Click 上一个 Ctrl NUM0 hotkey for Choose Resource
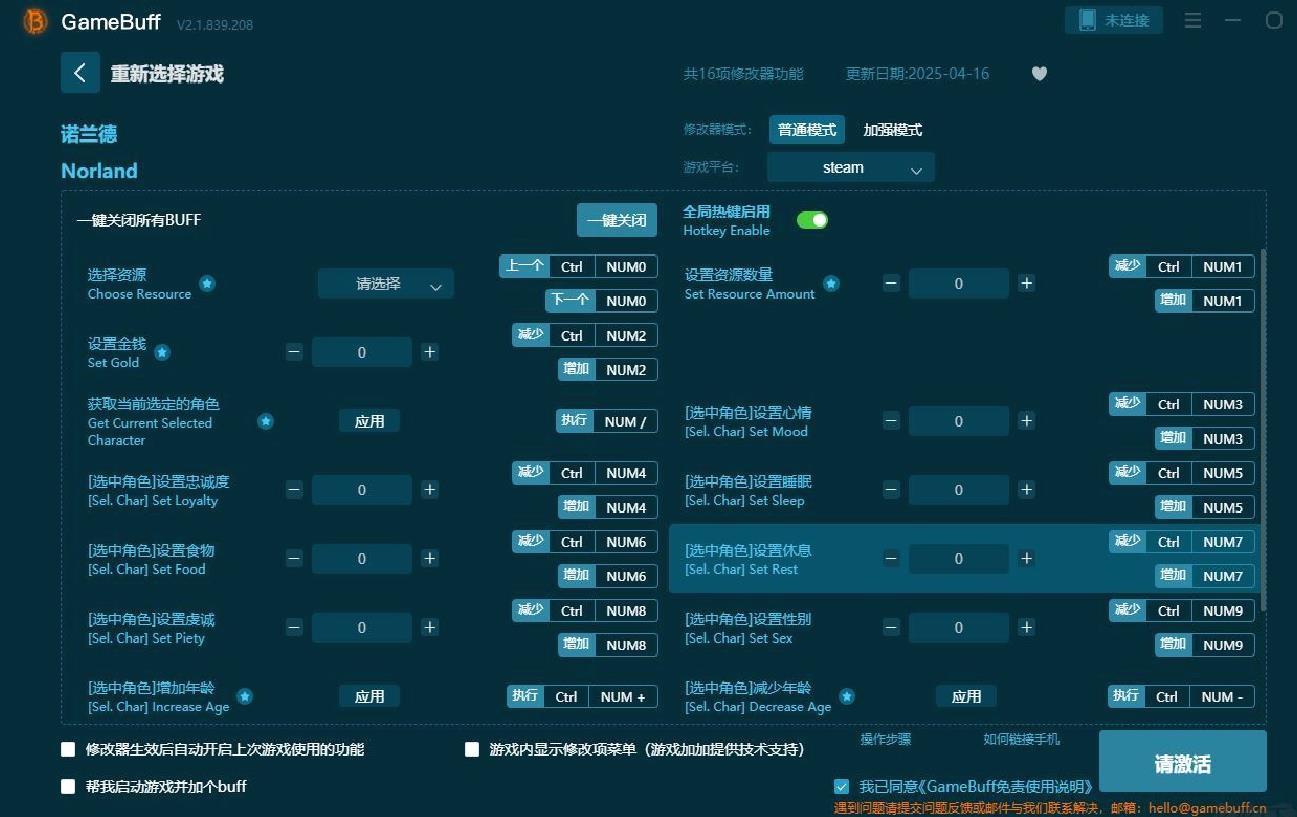The width and height of the screenshot is (1297, 817). [578, 266]
